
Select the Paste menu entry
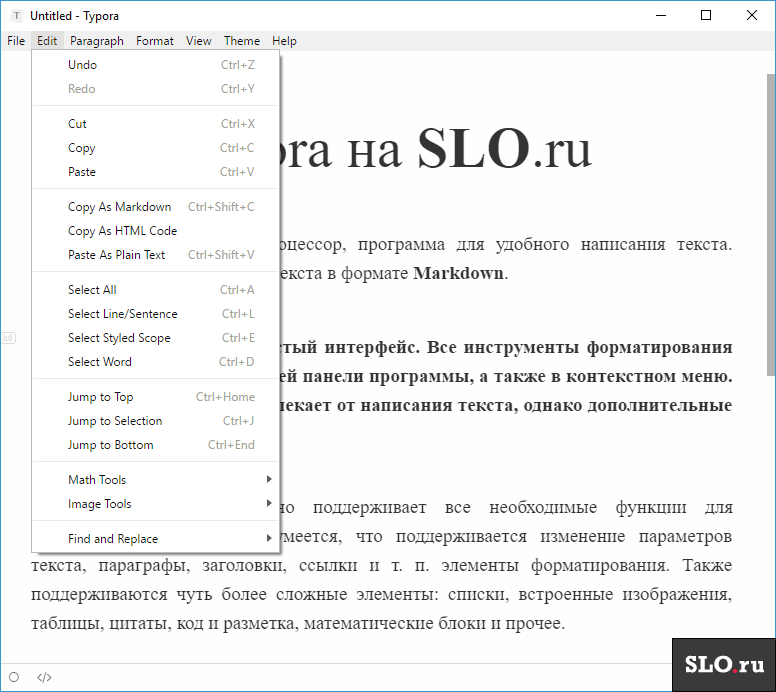tap(156, 172)
